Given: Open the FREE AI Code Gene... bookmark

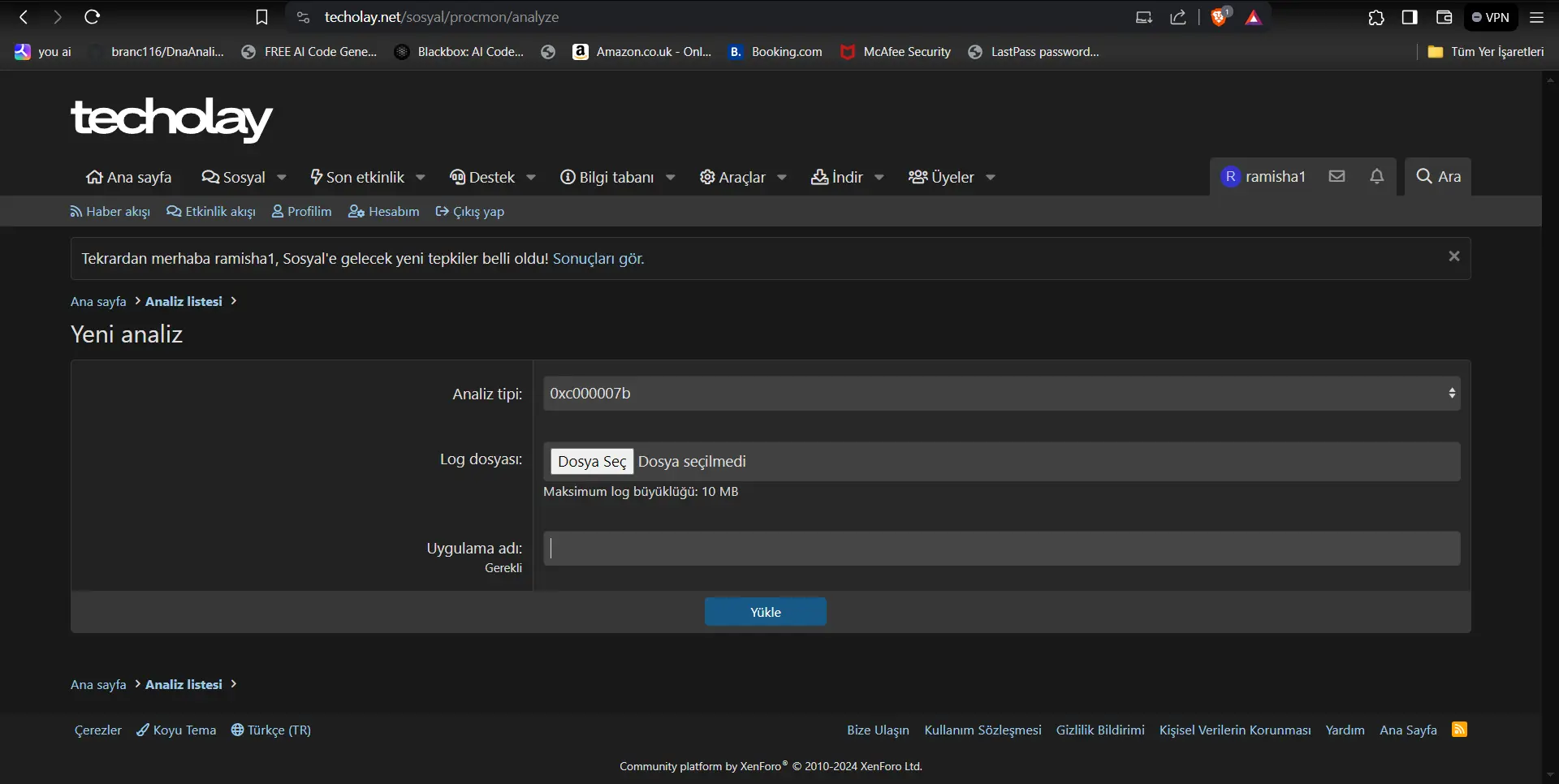Looking at the screenshot, I should [x=309, y=52].
